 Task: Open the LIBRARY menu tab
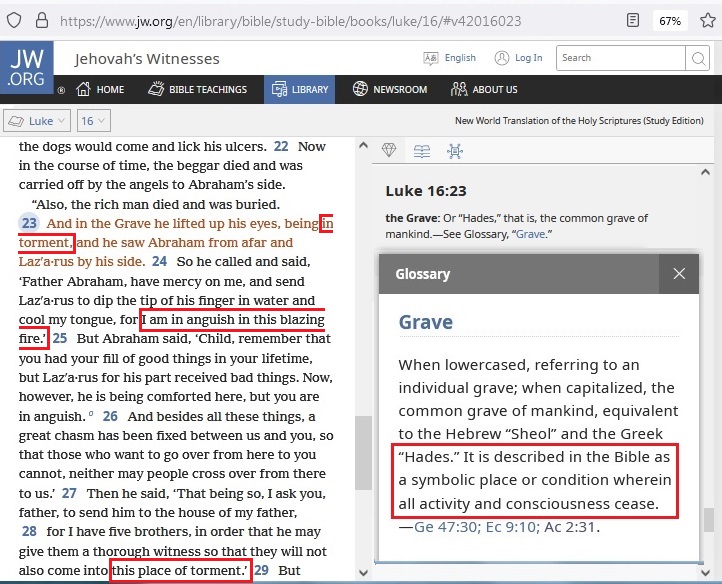click(299, 89)
